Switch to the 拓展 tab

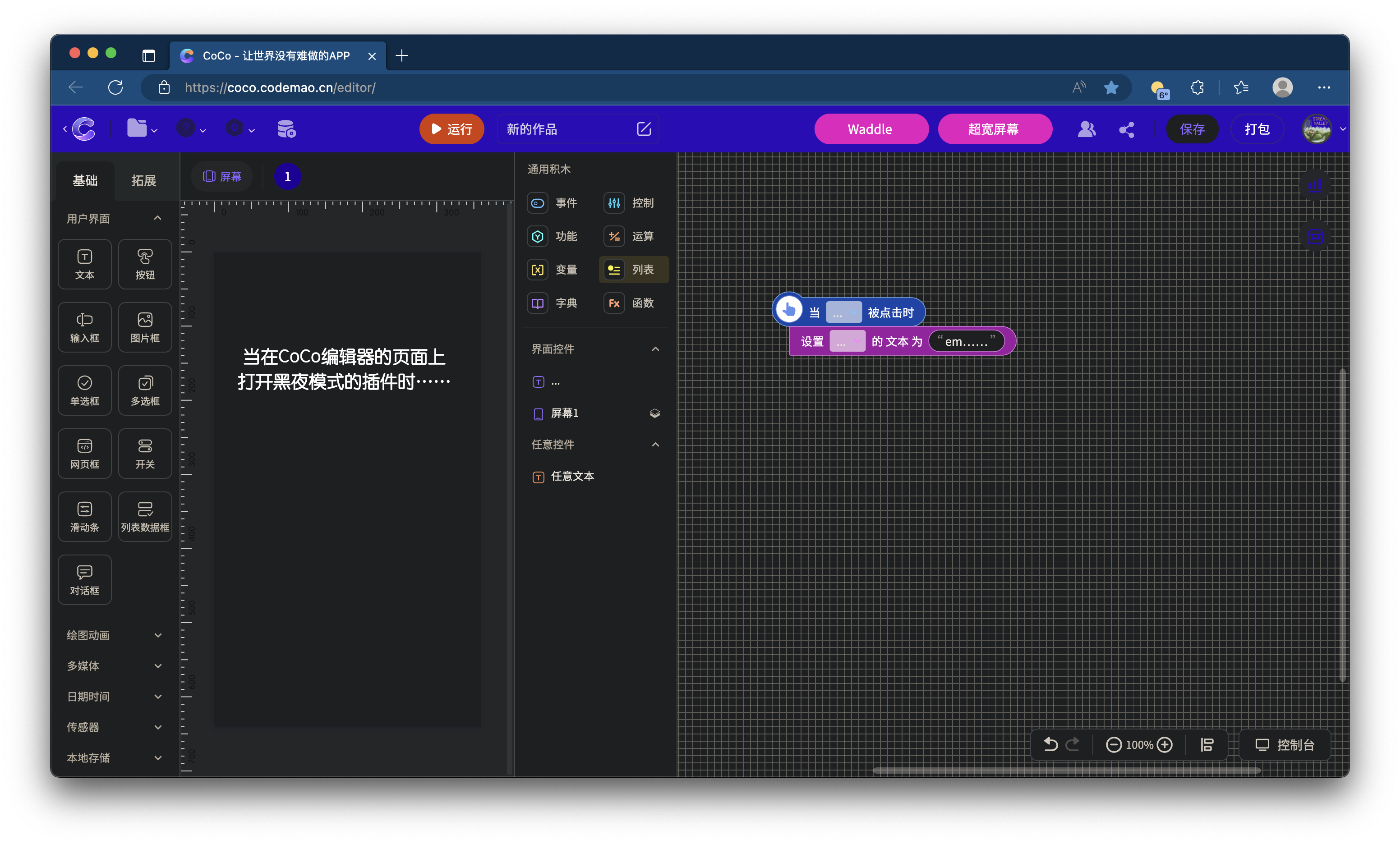[x=144, y=181]
